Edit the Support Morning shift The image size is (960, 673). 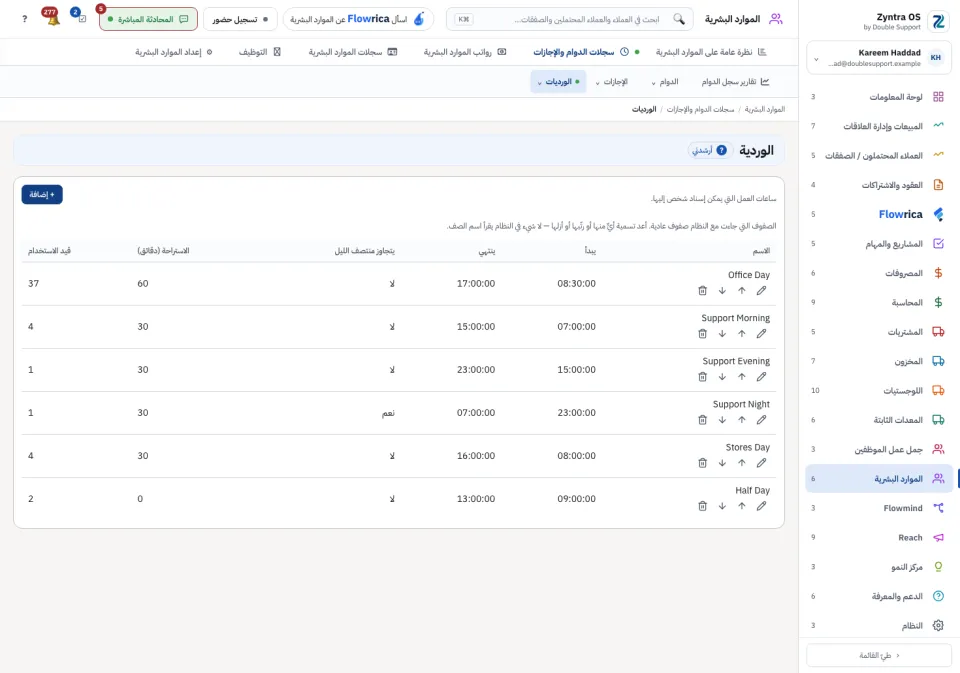(761, 334)
